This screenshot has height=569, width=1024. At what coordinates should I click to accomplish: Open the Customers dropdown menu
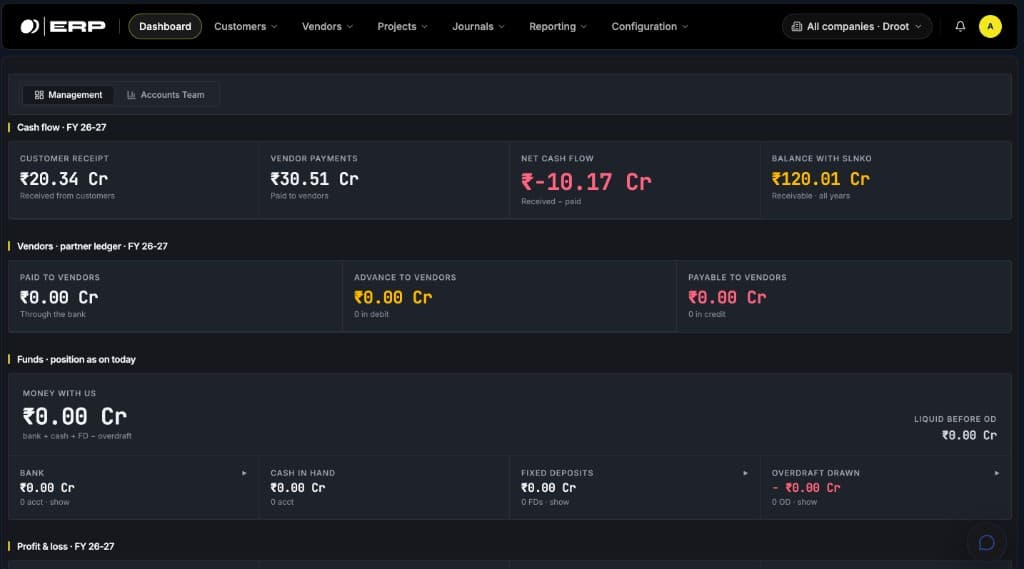(246, 27)
